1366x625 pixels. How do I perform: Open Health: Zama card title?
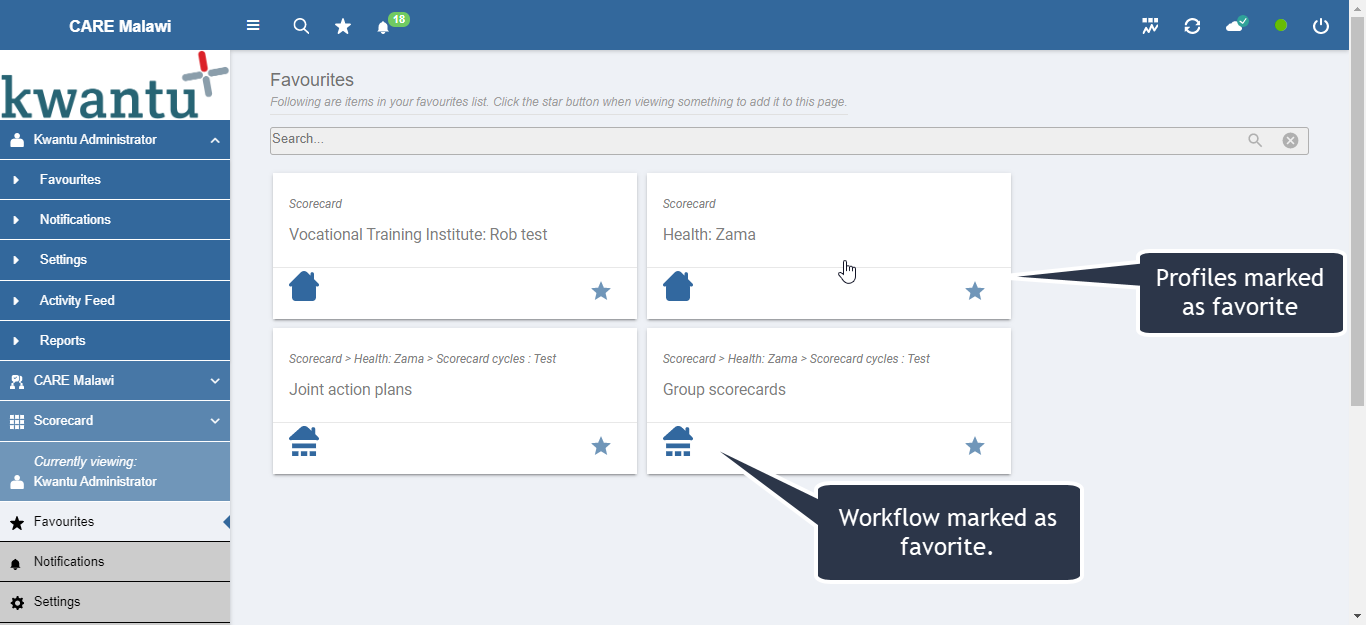[x=709, y=235]
